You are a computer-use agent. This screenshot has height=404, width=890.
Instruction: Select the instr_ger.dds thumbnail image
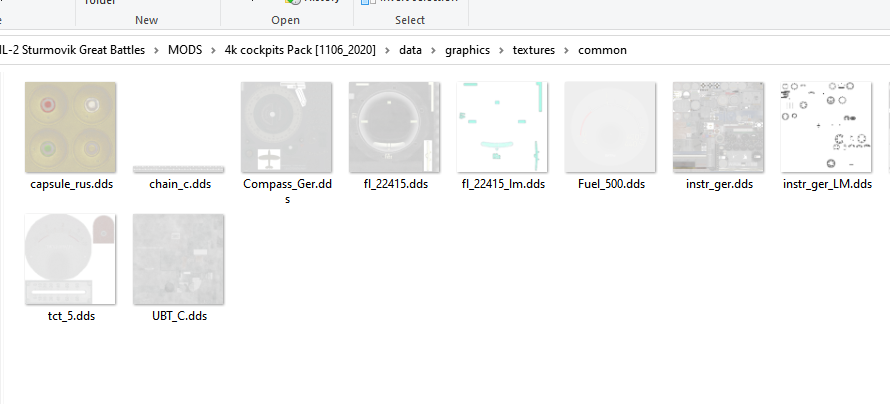tap(719, 127)
